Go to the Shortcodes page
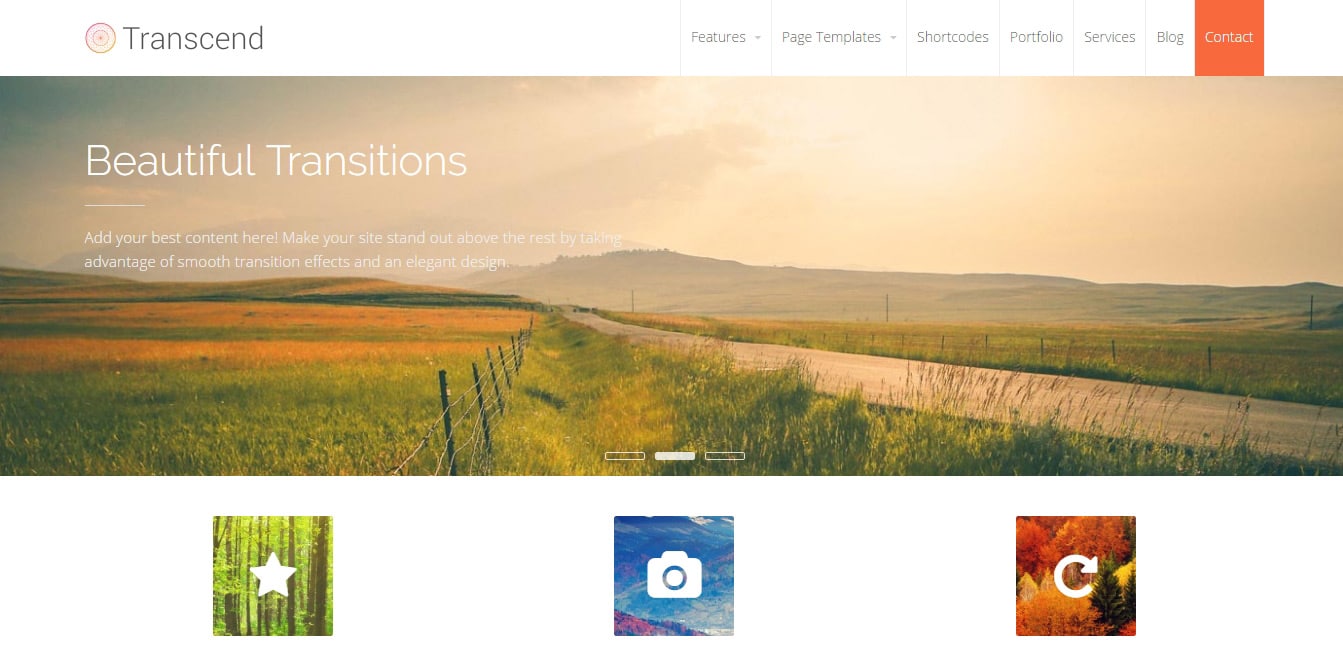Image resolution: width=1343 pixels, height=649 pixels. coord(953,37)
